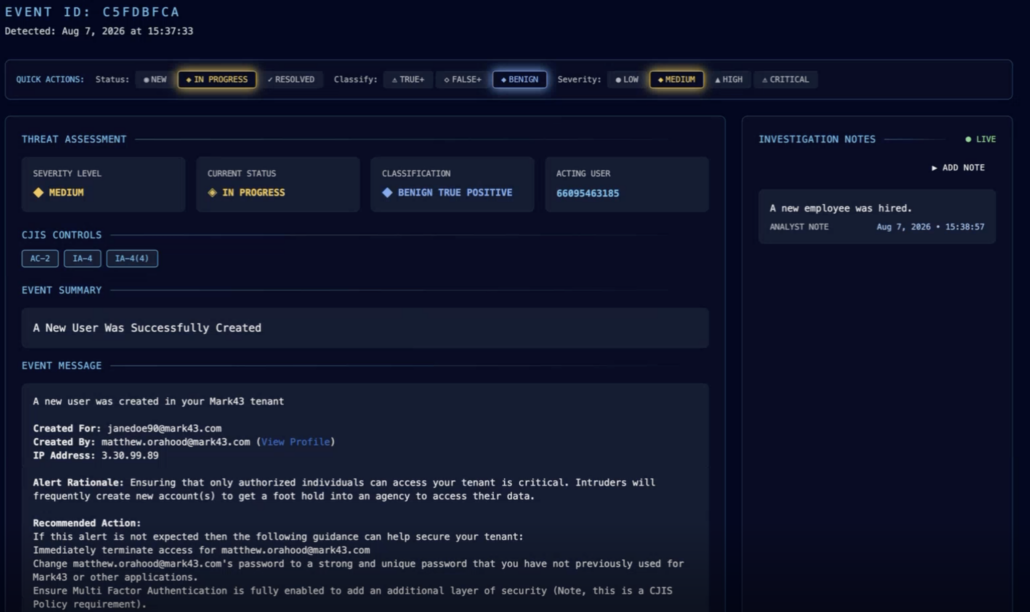The image size is (1030, 612).
Task: Classify event as FALSE+
Action: [x=462, y=79]
